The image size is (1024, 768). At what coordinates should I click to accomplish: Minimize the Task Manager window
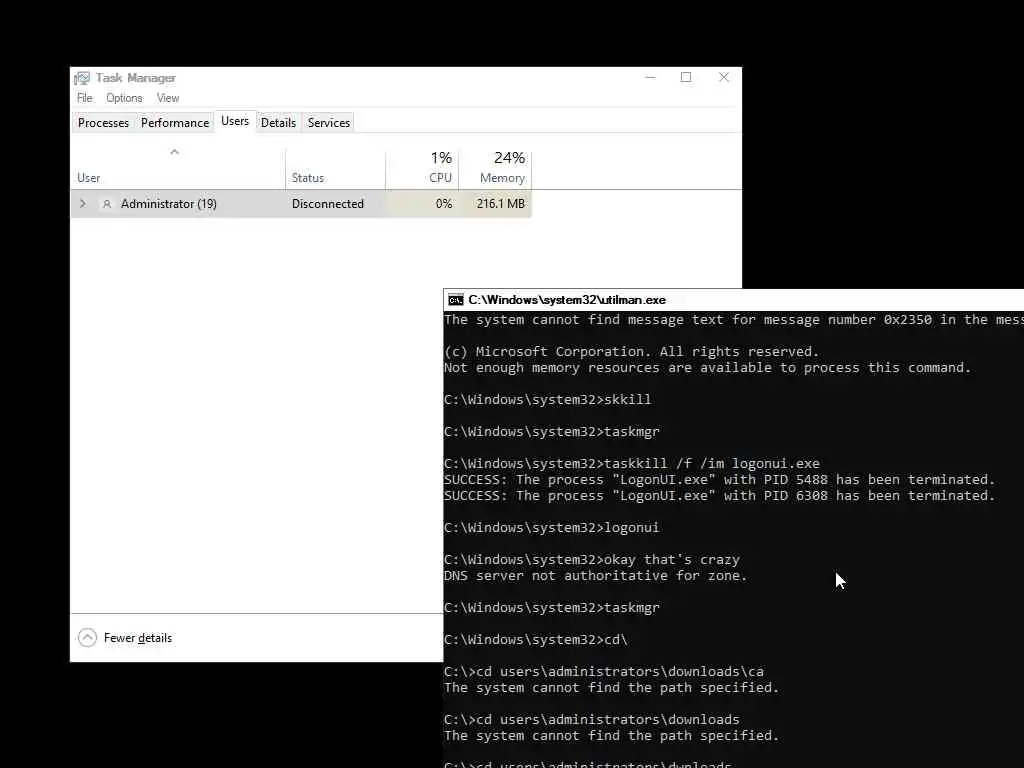(650, 77)
